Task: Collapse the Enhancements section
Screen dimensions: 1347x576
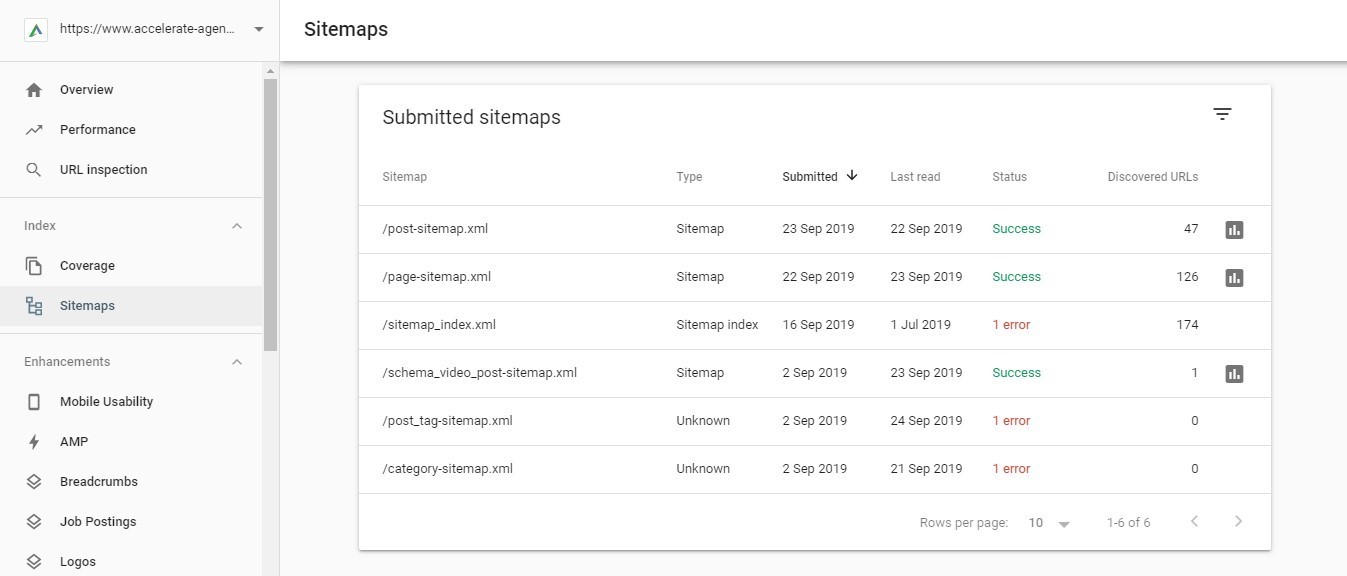Action: click(x=237, y=362)
